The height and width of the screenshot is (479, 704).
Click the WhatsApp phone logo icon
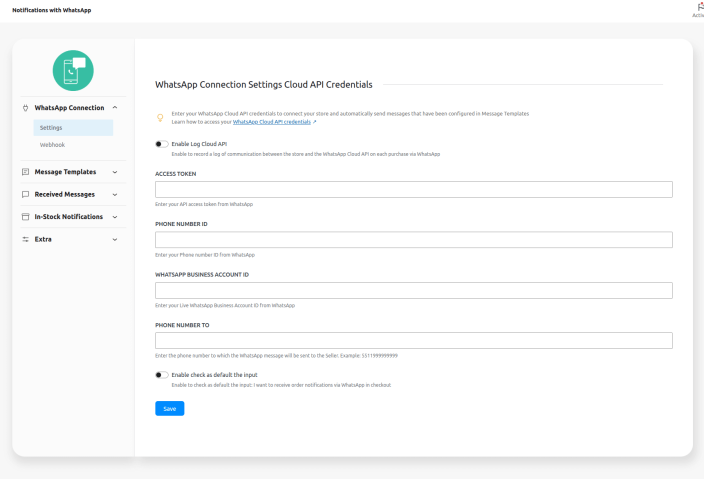point(73,69)
